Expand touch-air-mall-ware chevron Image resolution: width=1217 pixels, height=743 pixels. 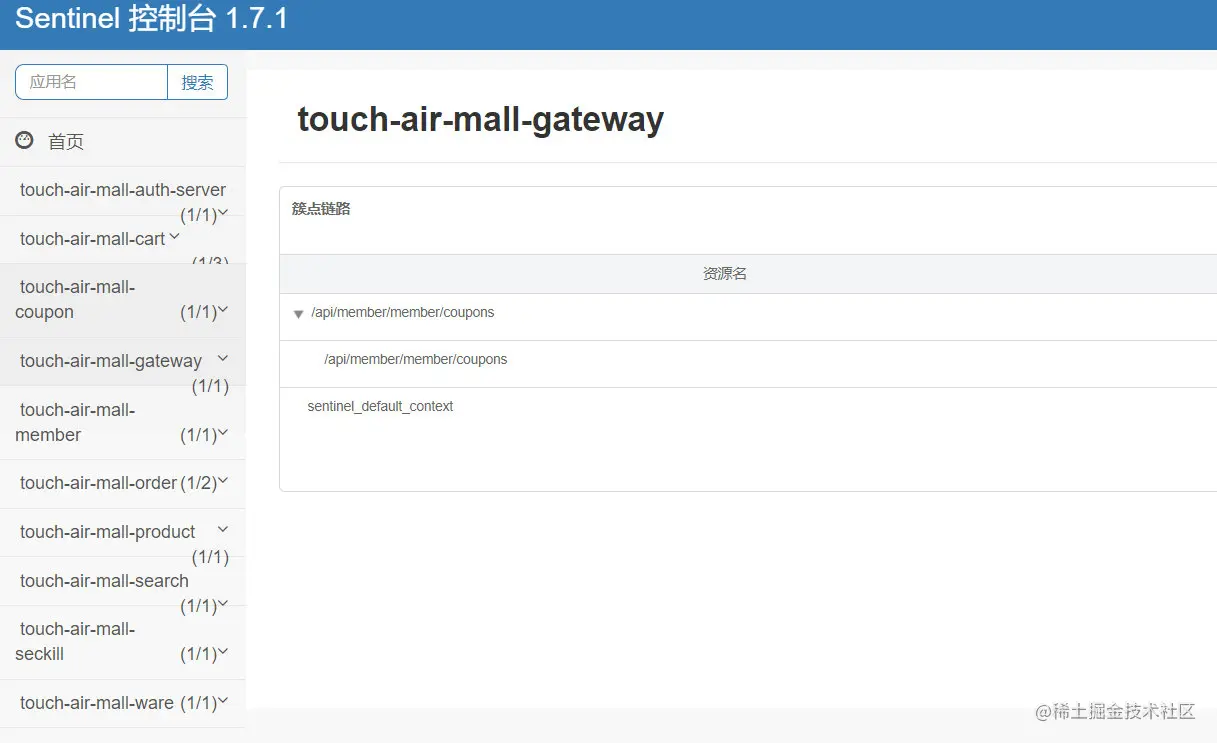tap(223, 701)
